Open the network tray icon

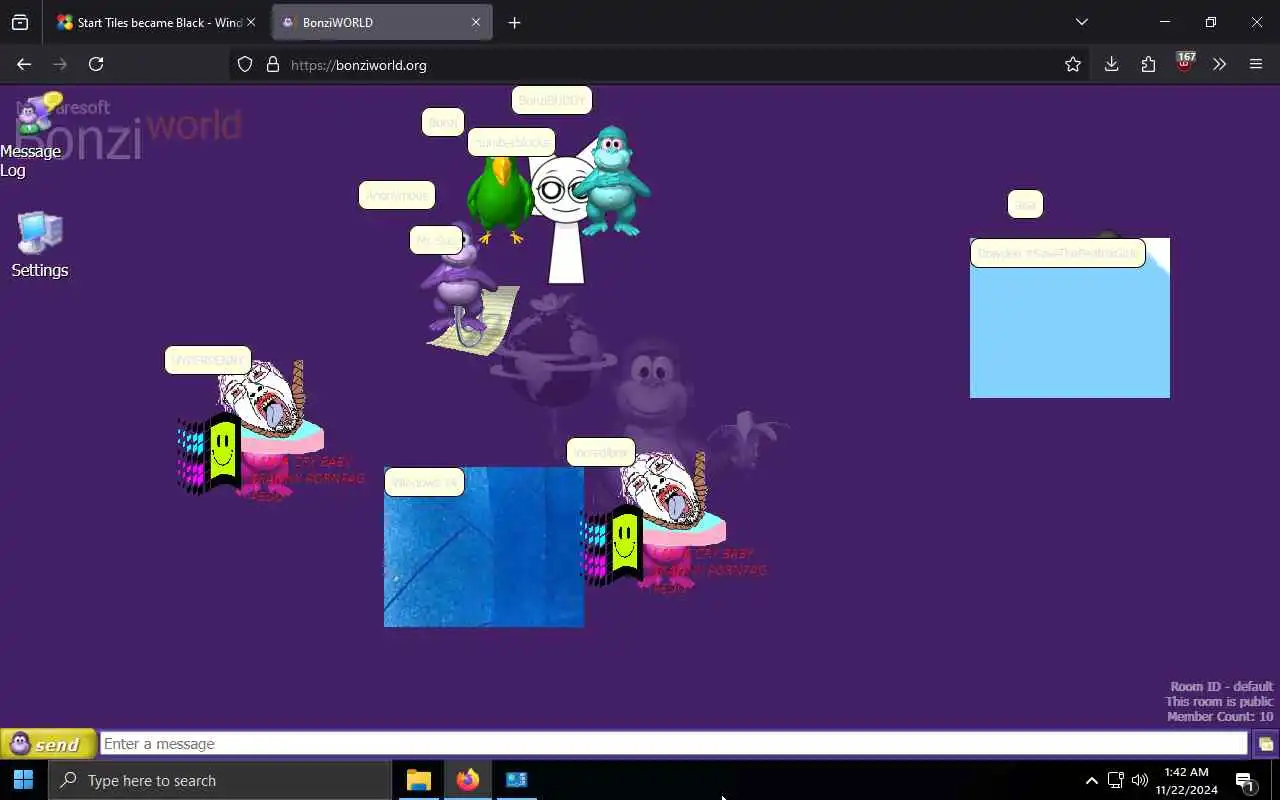[1116, 780]
